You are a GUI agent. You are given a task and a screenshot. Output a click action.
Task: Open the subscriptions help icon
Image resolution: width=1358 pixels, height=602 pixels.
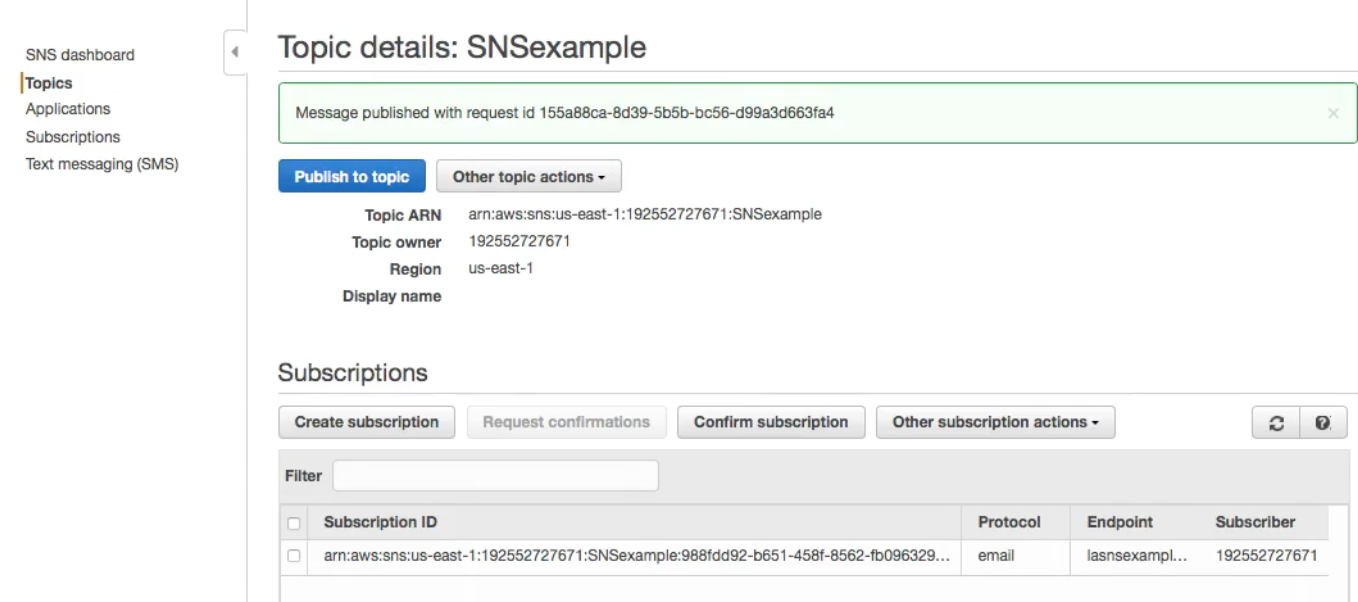[1323, 423]
